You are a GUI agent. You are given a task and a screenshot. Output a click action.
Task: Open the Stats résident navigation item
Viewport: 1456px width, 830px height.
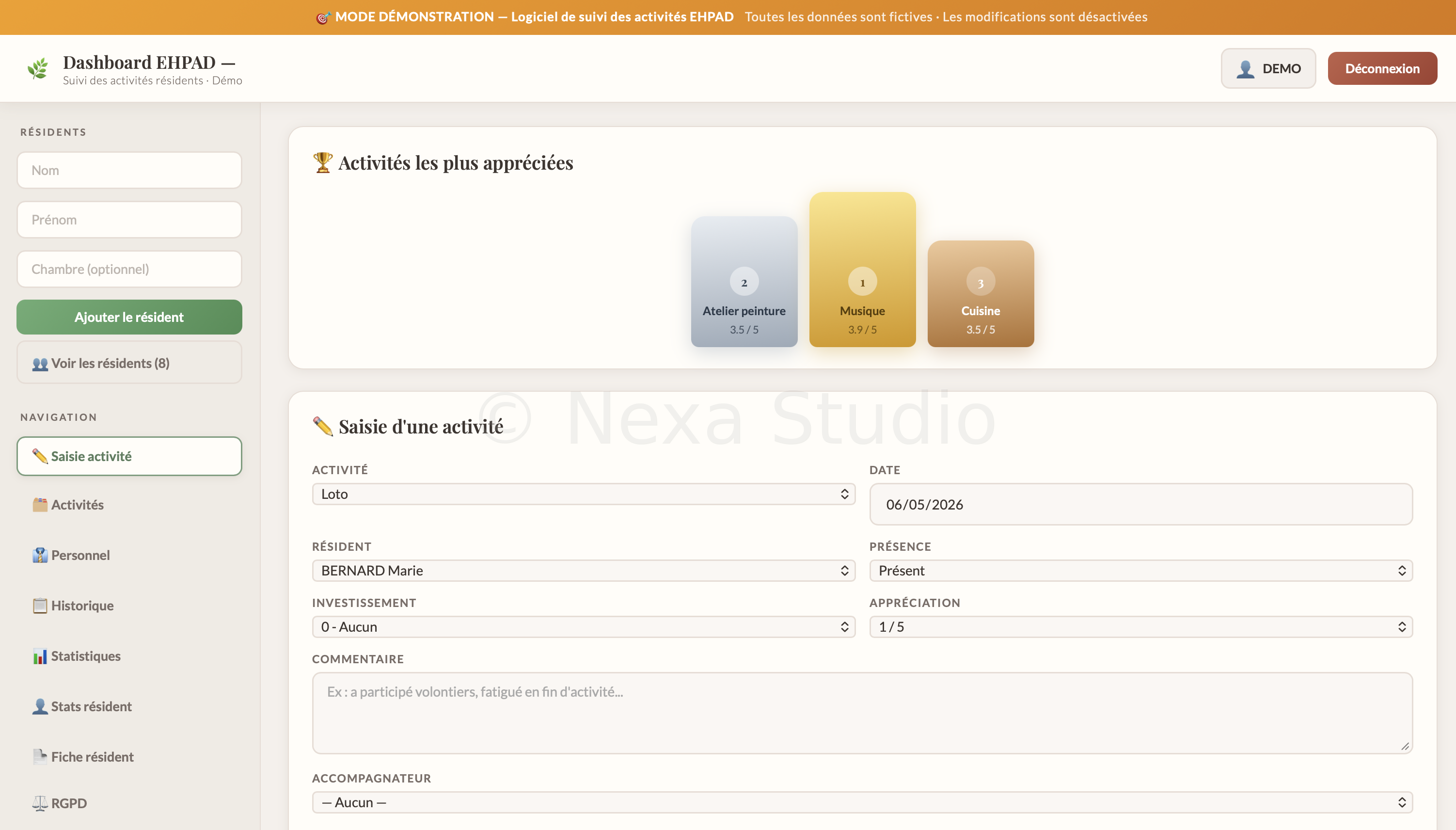[129, 706]
